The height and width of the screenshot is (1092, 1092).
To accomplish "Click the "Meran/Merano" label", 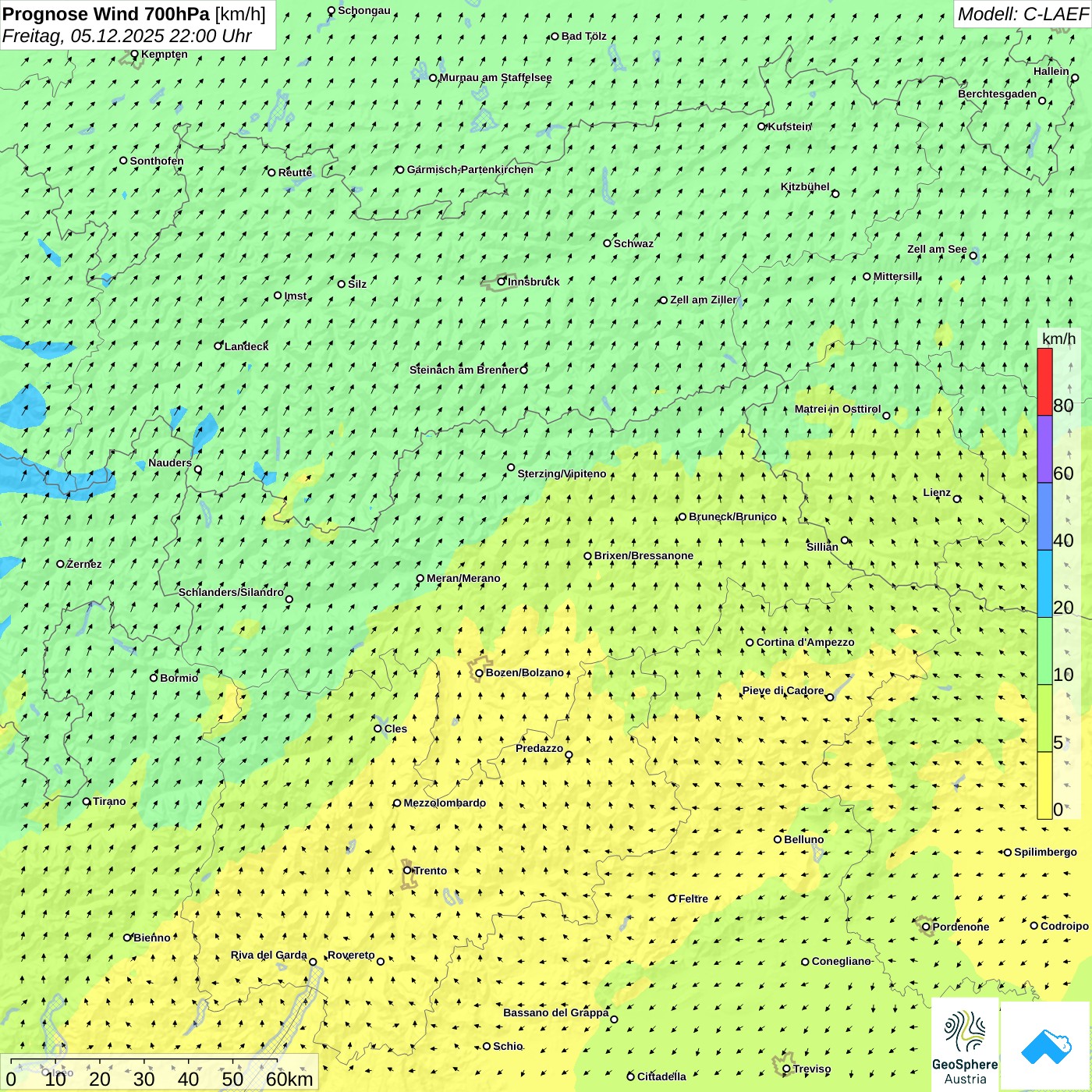I will pos(464,578).
